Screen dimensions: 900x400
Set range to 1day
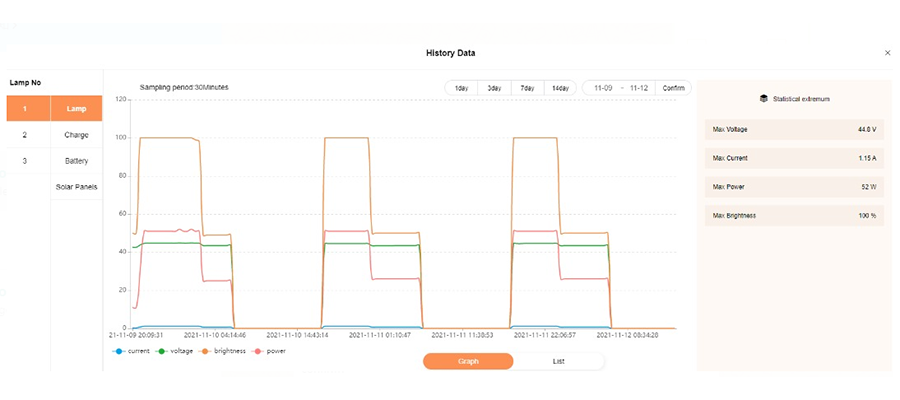461,88
